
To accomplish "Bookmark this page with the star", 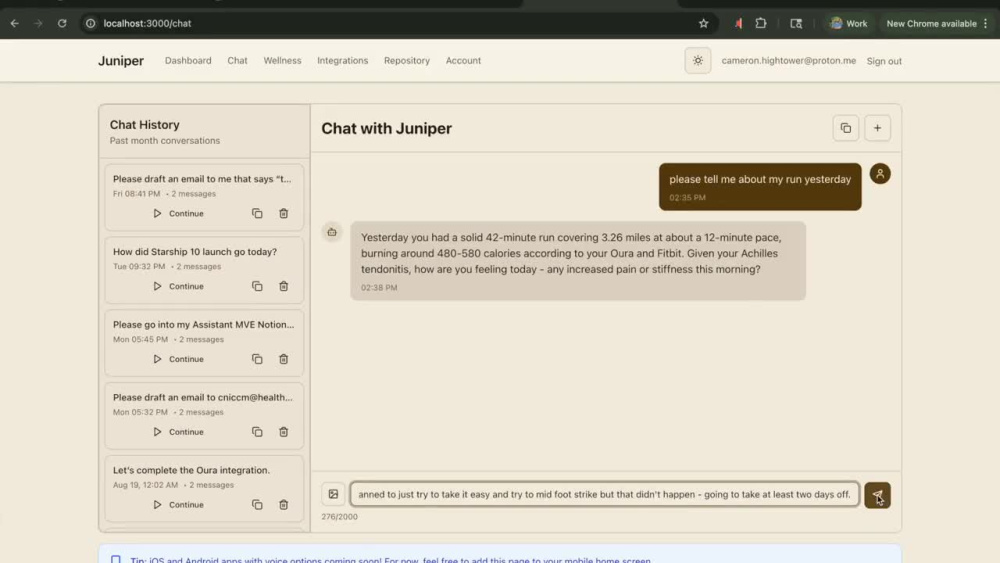I will (x=703, y=23).
